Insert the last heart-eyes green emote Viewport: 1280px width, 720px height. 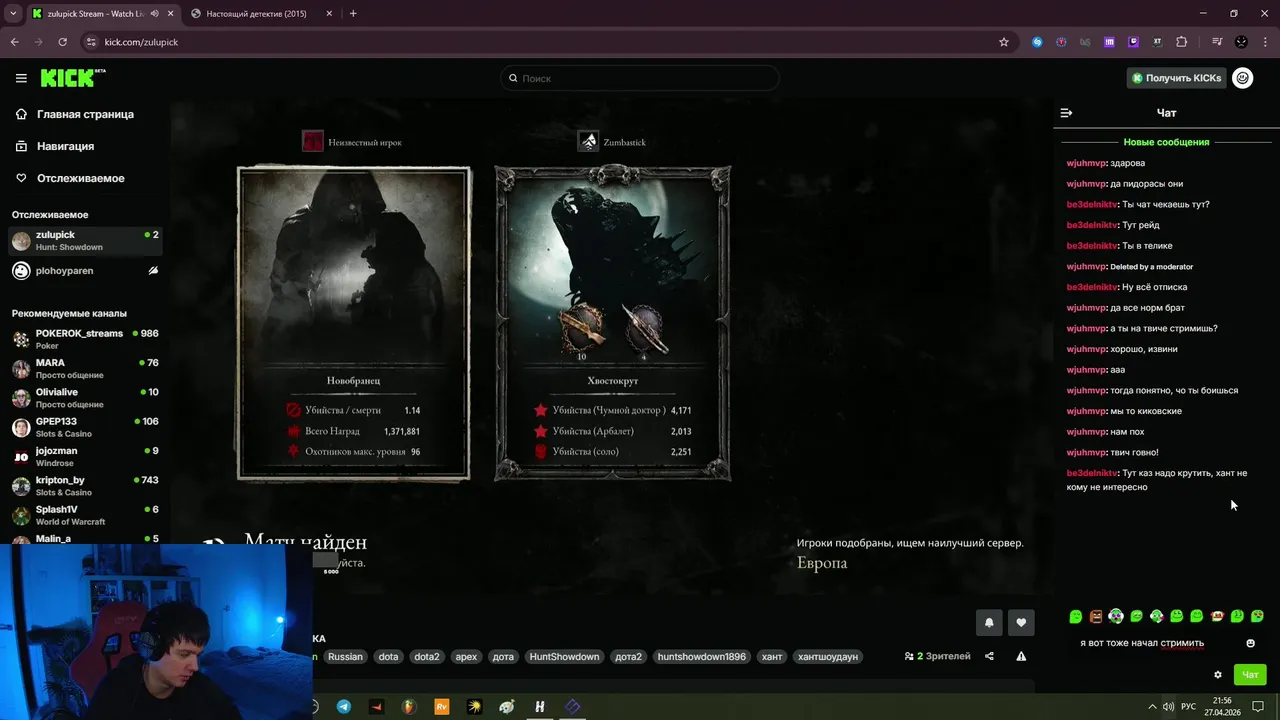click(x=1257, y=617)
